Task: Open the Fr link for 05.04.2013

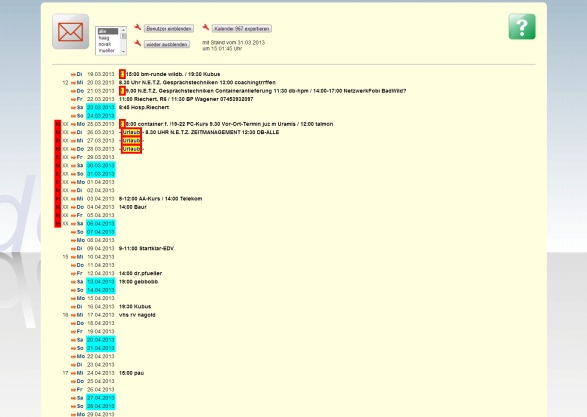Action: [x=79, y=215]
